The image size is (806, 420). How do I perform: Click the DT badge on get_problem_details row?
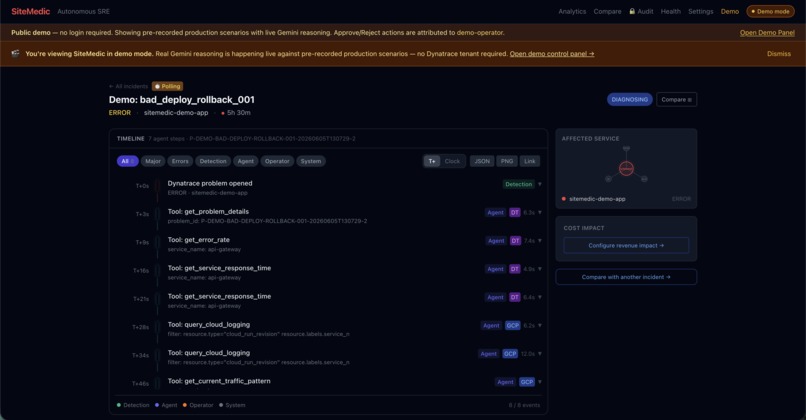click(x=515, y=212)
